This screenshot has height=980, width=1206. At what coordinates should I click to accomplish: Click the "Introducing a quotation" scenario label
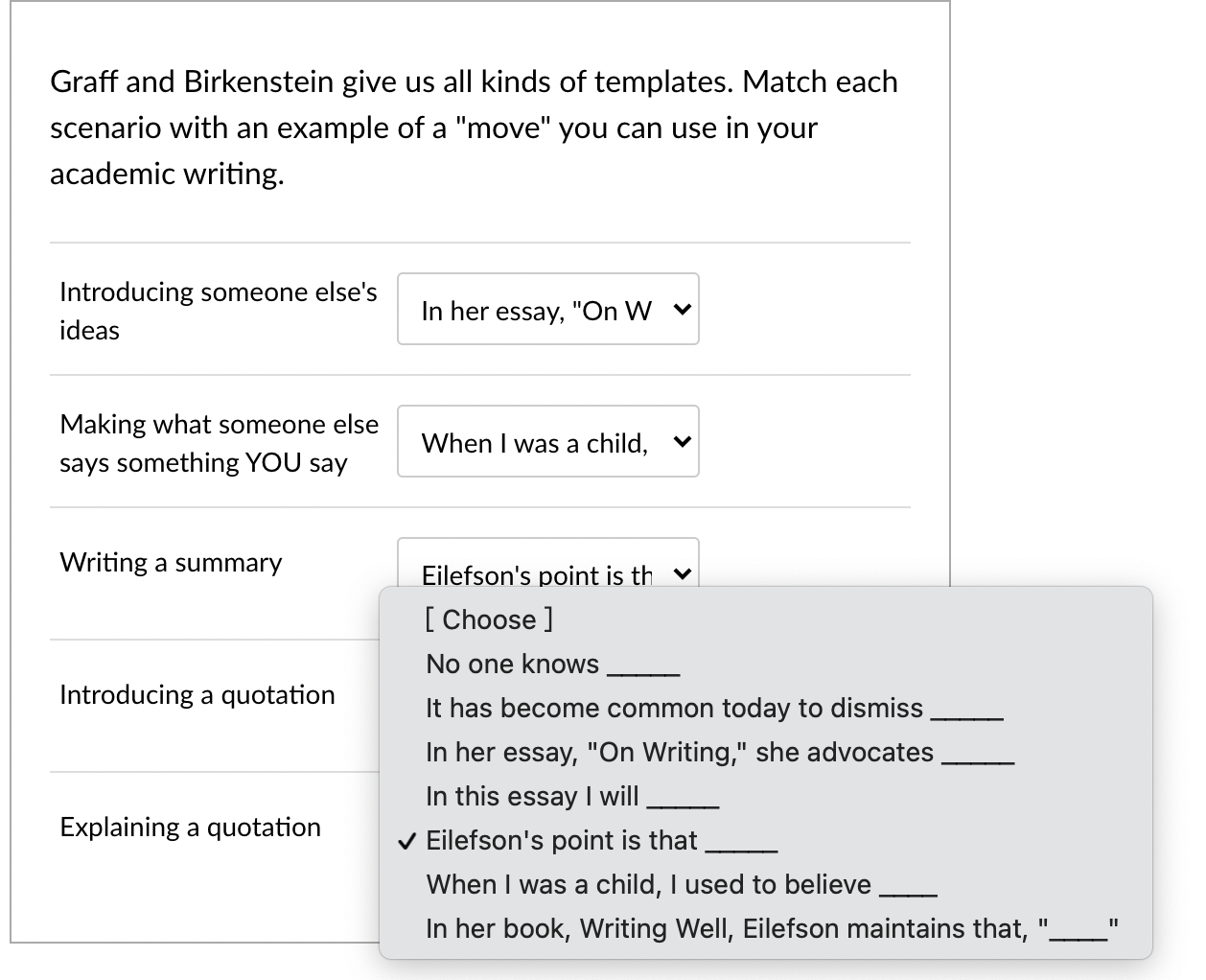[x=197, y=694]
